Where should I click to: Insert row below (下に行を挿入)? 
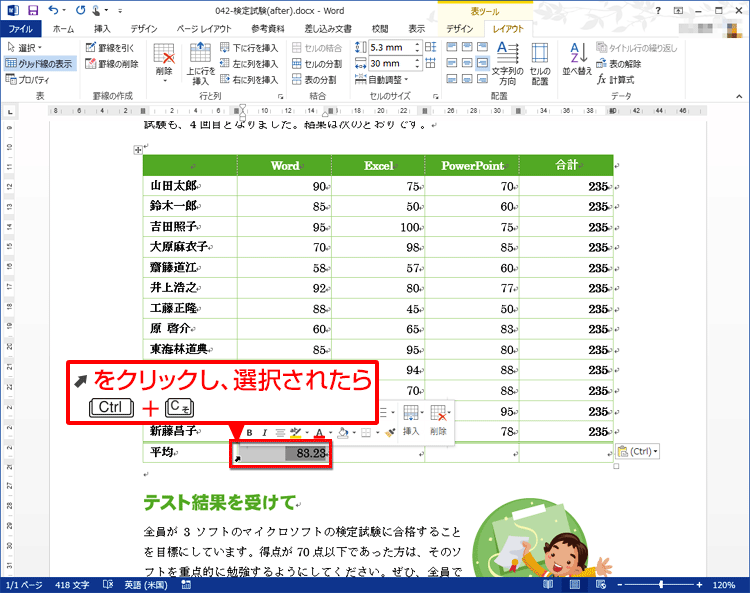click(x=249, y=47)
